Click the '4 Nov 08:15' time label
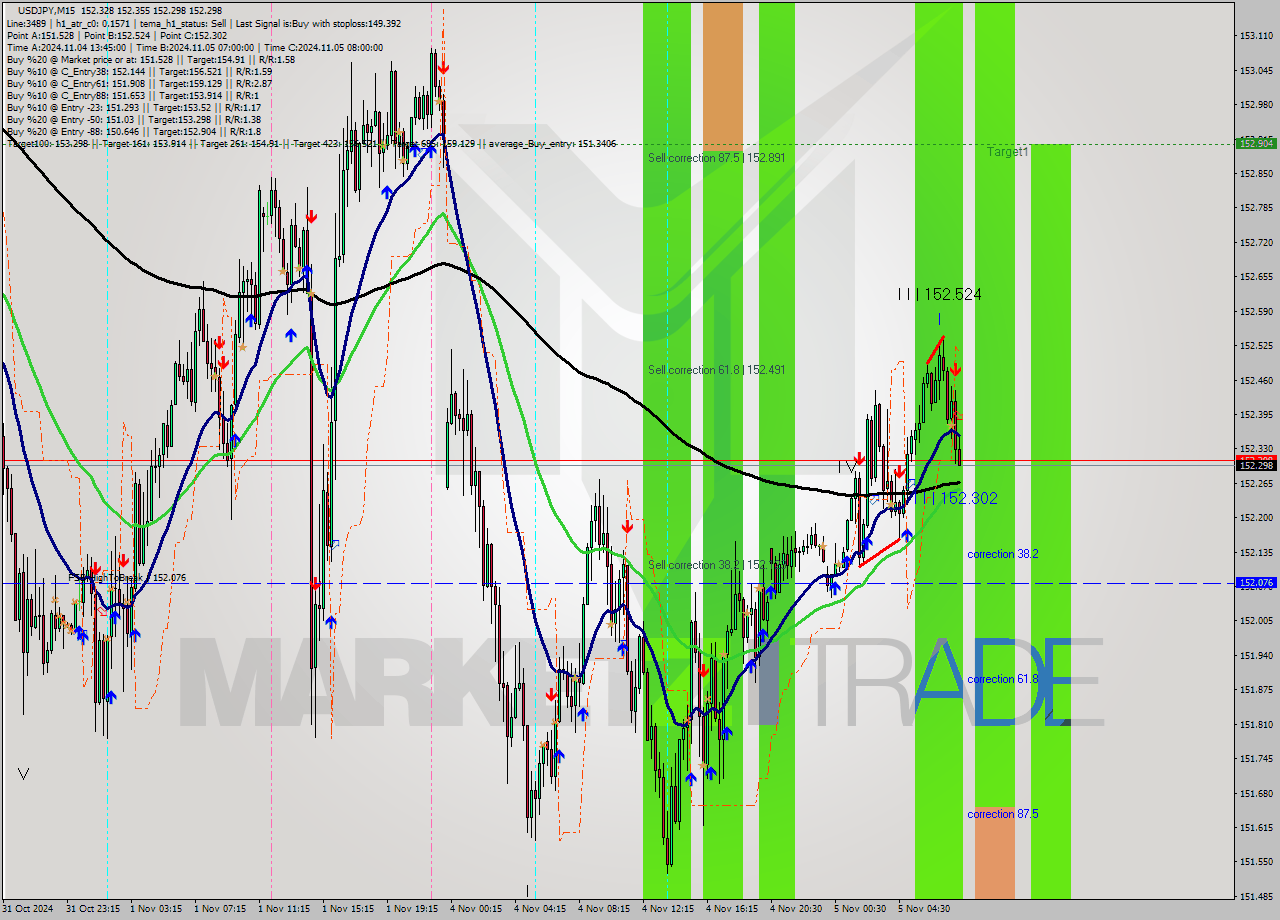Viewport: 1280px width, 920px height. (x=604, y=909)
